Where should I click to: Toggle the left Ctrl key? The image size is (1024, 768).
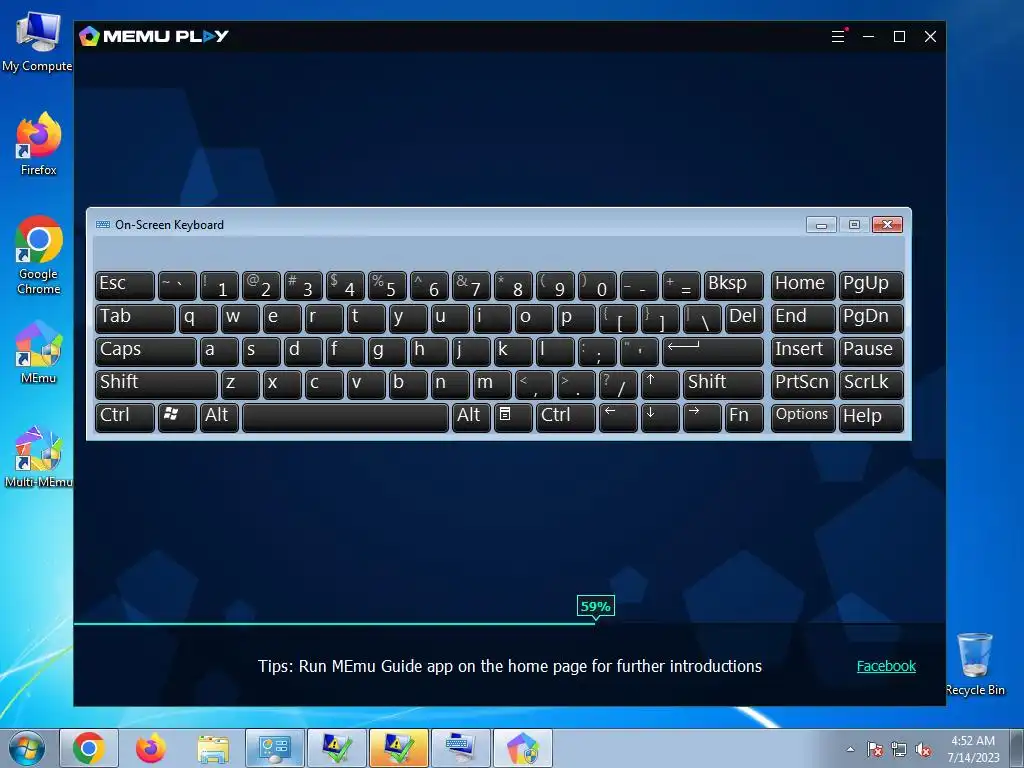[125, 417]
